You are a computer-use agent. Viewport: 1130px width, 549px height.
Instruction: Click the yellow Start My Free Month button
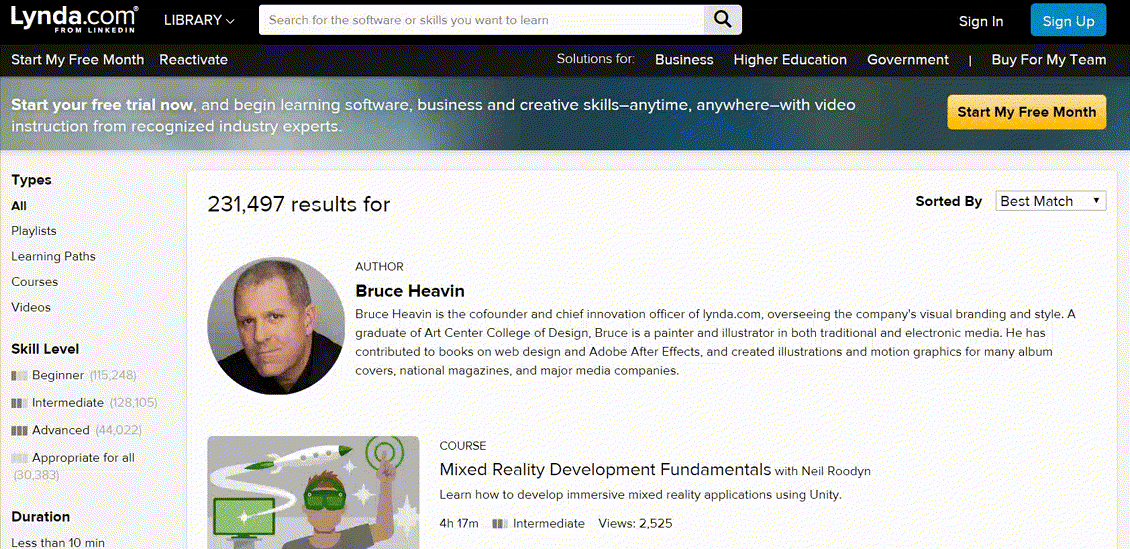1026,112
